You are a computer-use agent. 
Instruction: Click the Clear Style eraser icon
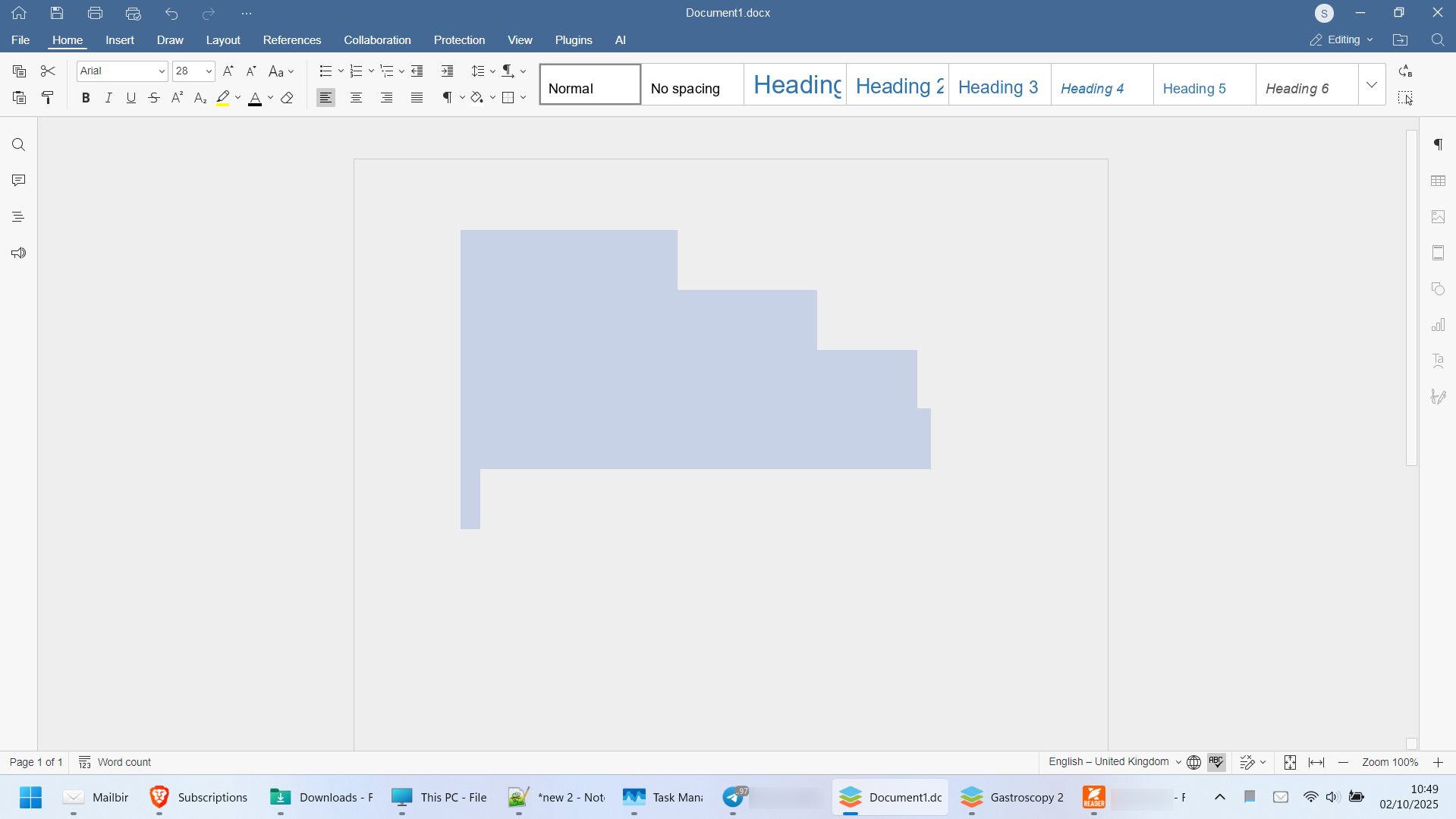[287, 98]
